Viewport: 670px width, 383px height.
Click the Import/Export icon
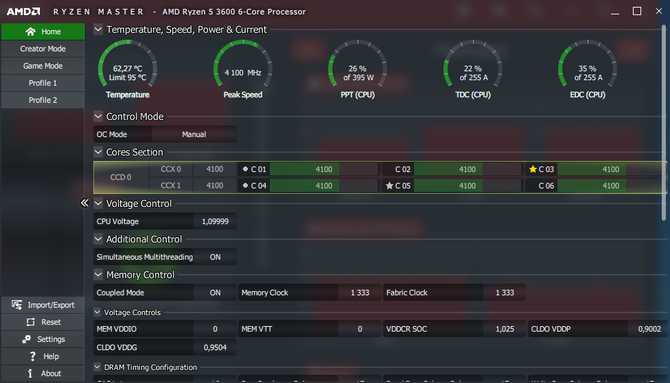pyautogui.click(x=17, y=305)
